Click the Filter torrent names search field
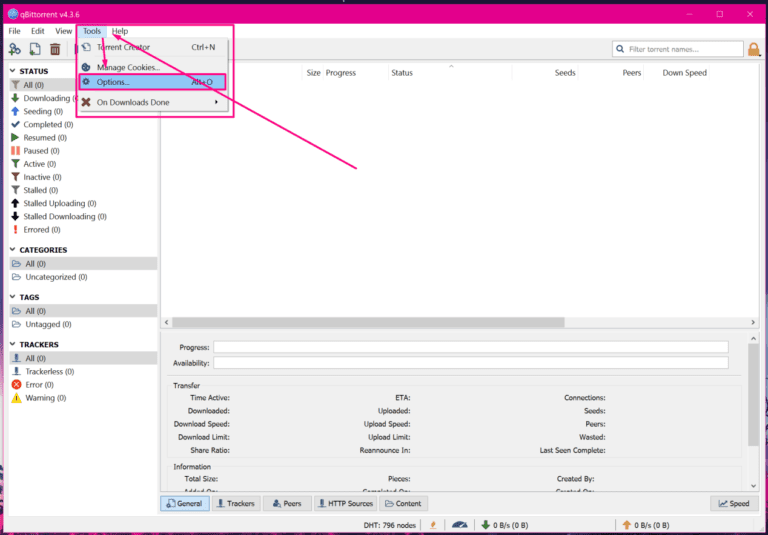This screenshot has height=535, width=768. [x=678, y=49]
